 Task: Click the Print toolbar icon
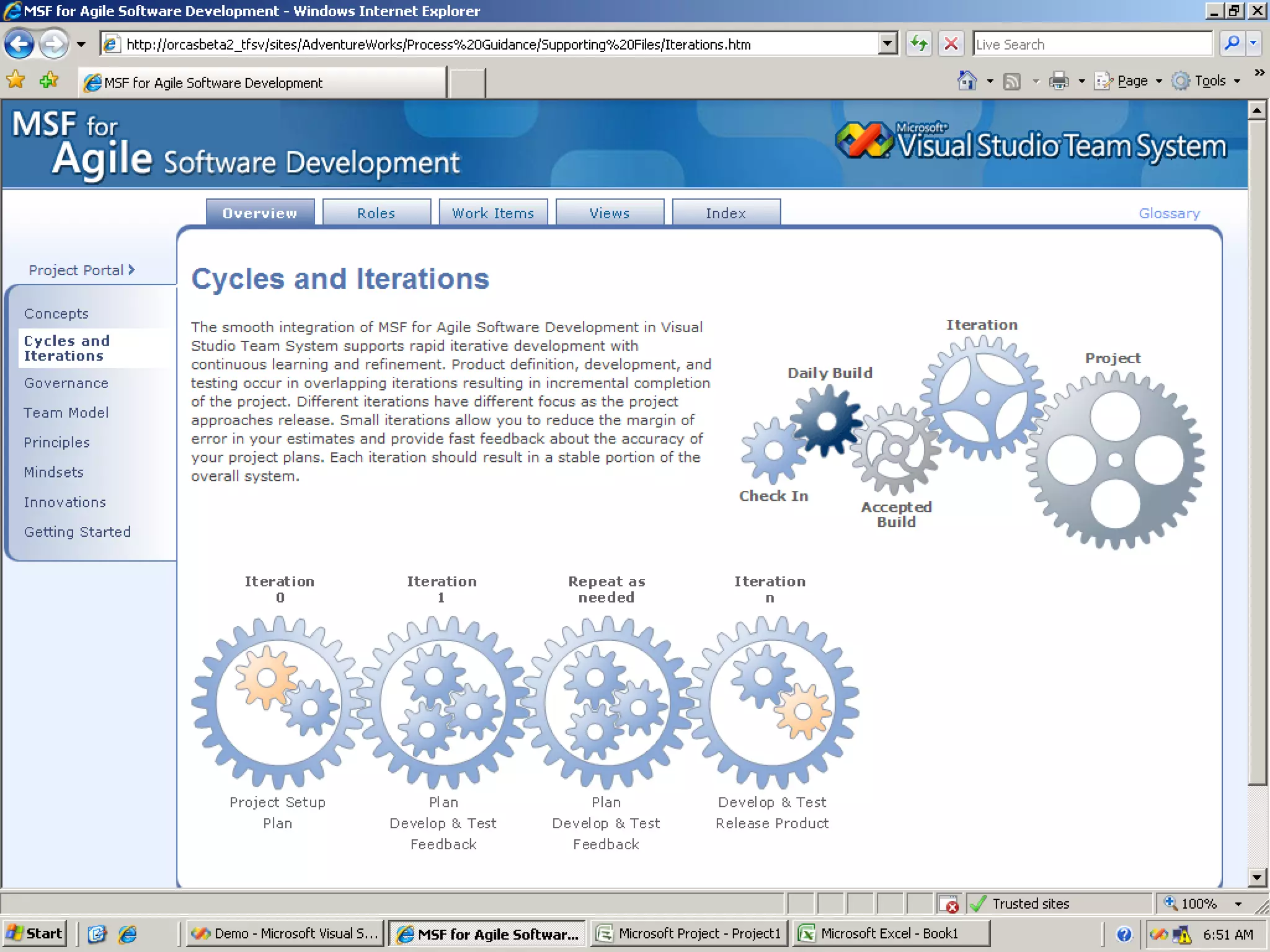pos(1059,81)
